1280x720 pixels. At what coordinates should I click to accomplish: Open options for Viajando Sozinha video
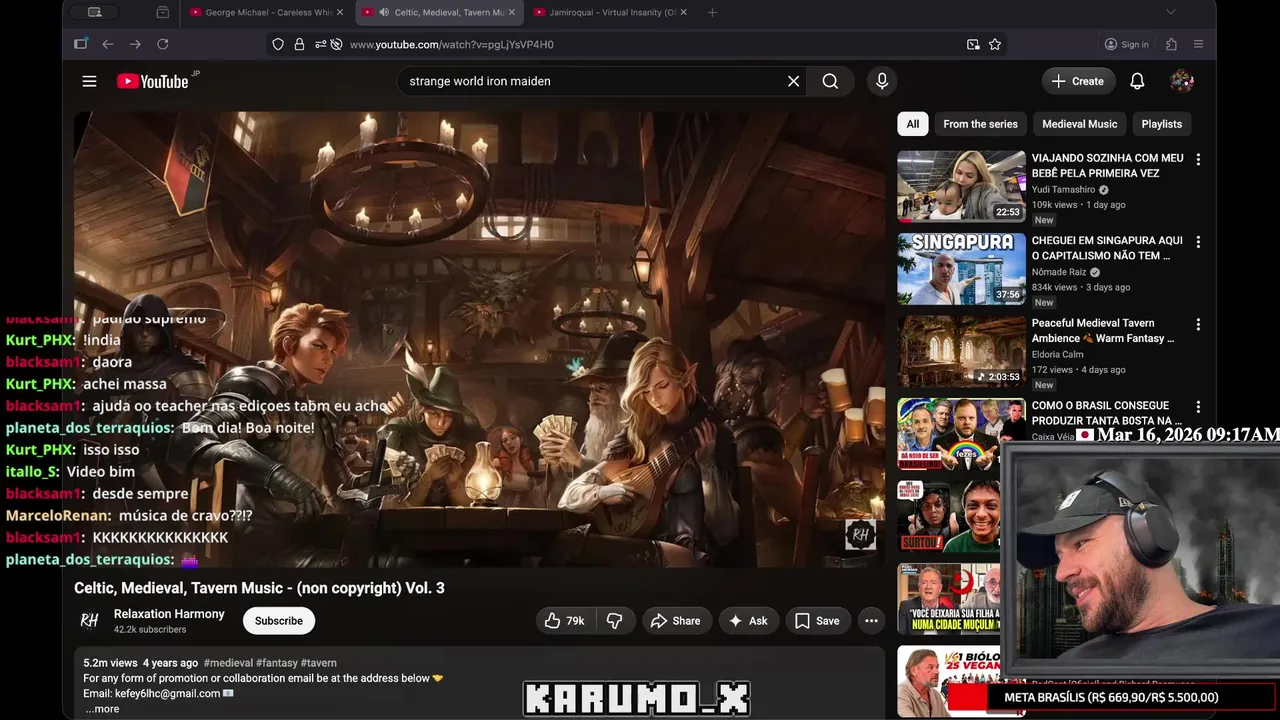coord(1198,159)
